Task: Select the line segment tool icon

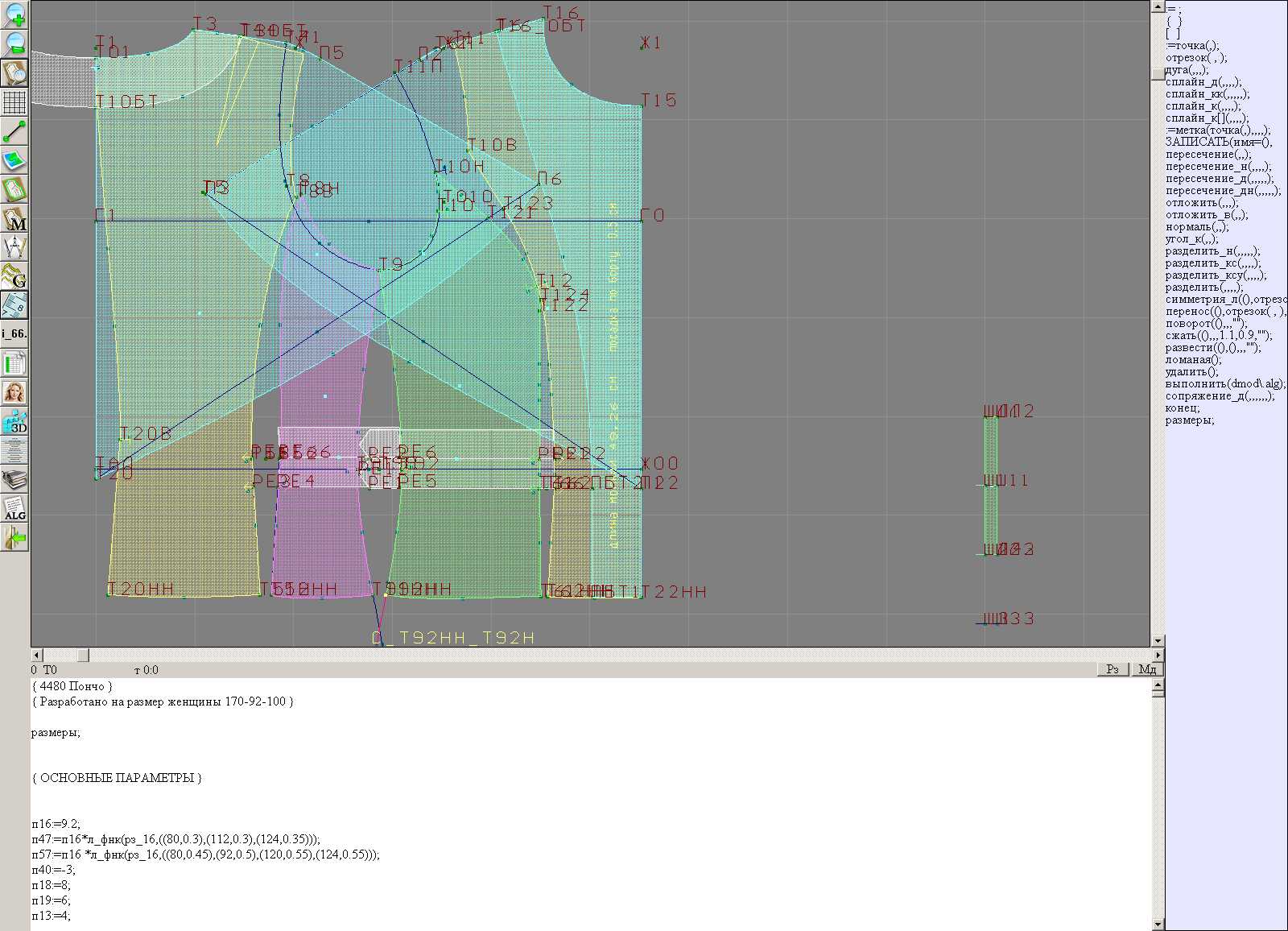Action: (x=14, y=131)
